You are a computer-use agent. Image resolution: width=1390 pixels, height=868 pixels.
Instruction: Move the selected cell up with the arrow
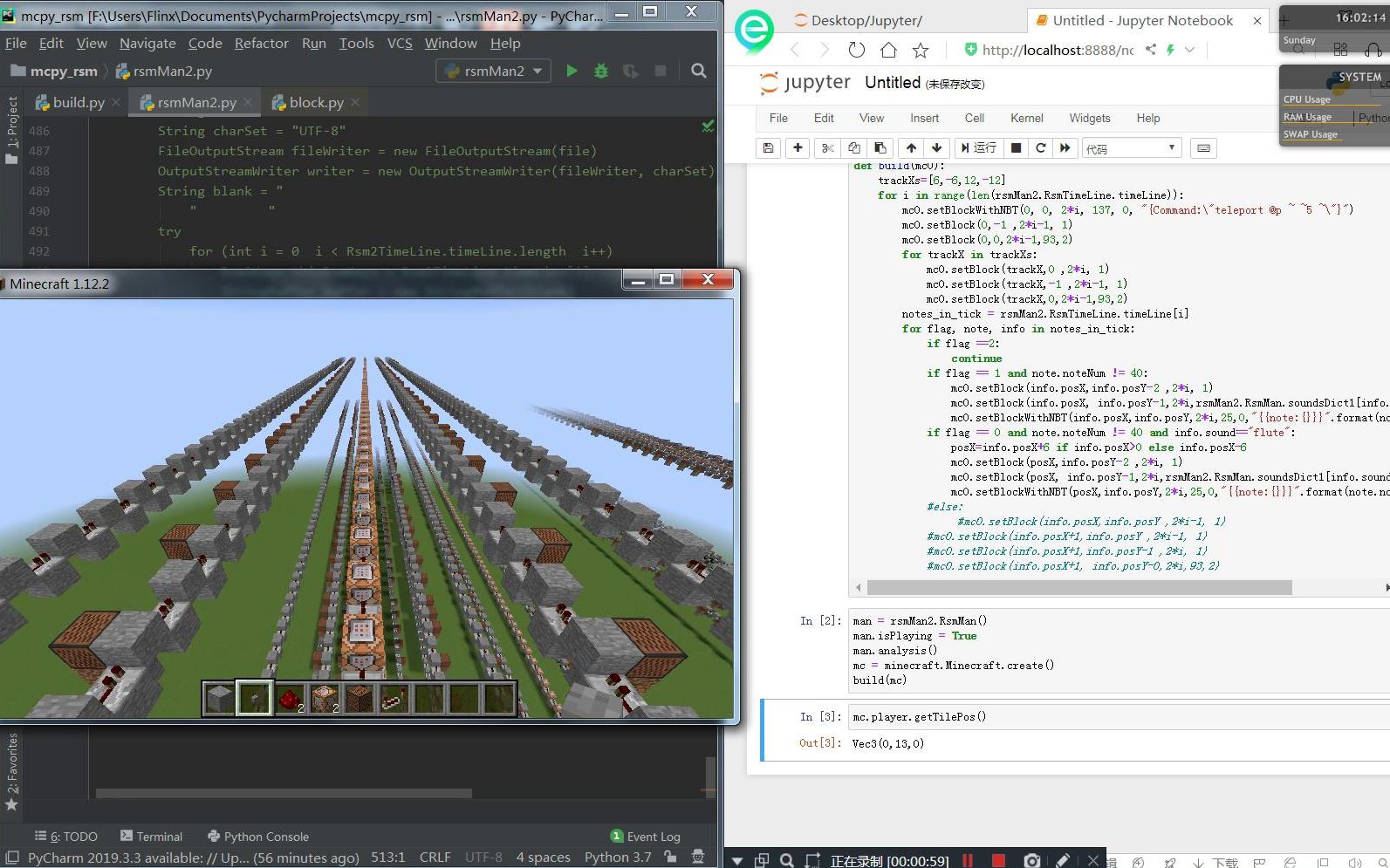point(911,148)
